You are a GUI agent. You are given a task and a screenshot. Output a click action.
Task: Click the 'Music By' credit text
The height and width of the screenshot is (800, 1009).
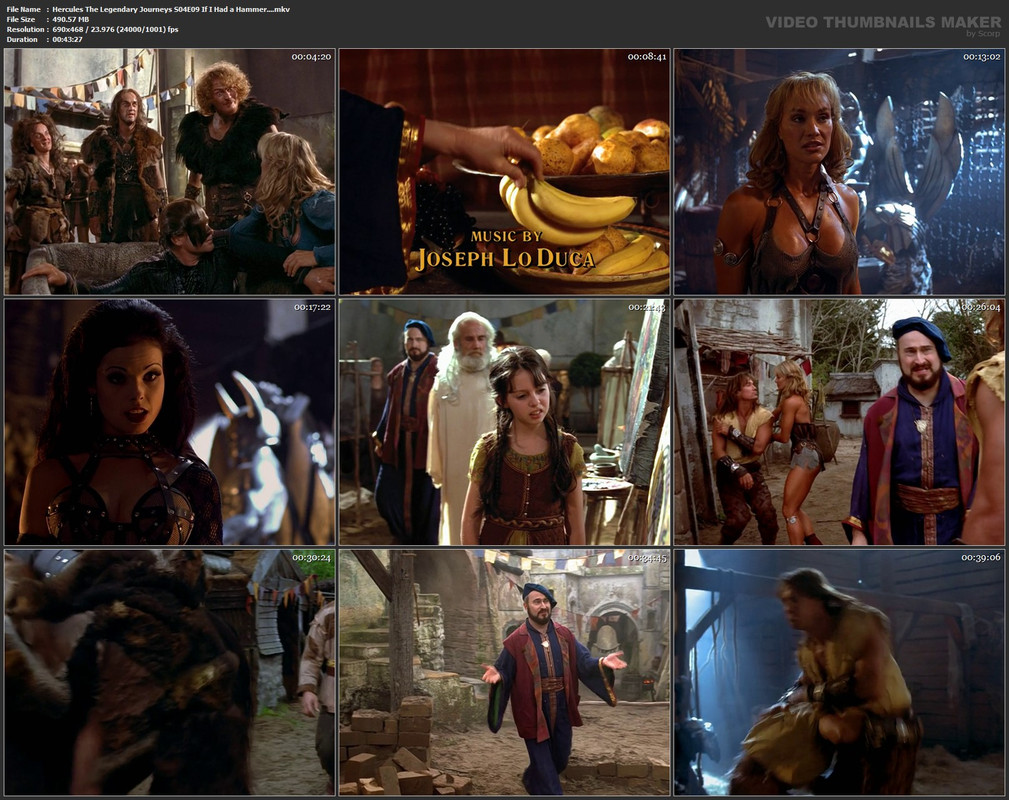[x=506, y=236]
